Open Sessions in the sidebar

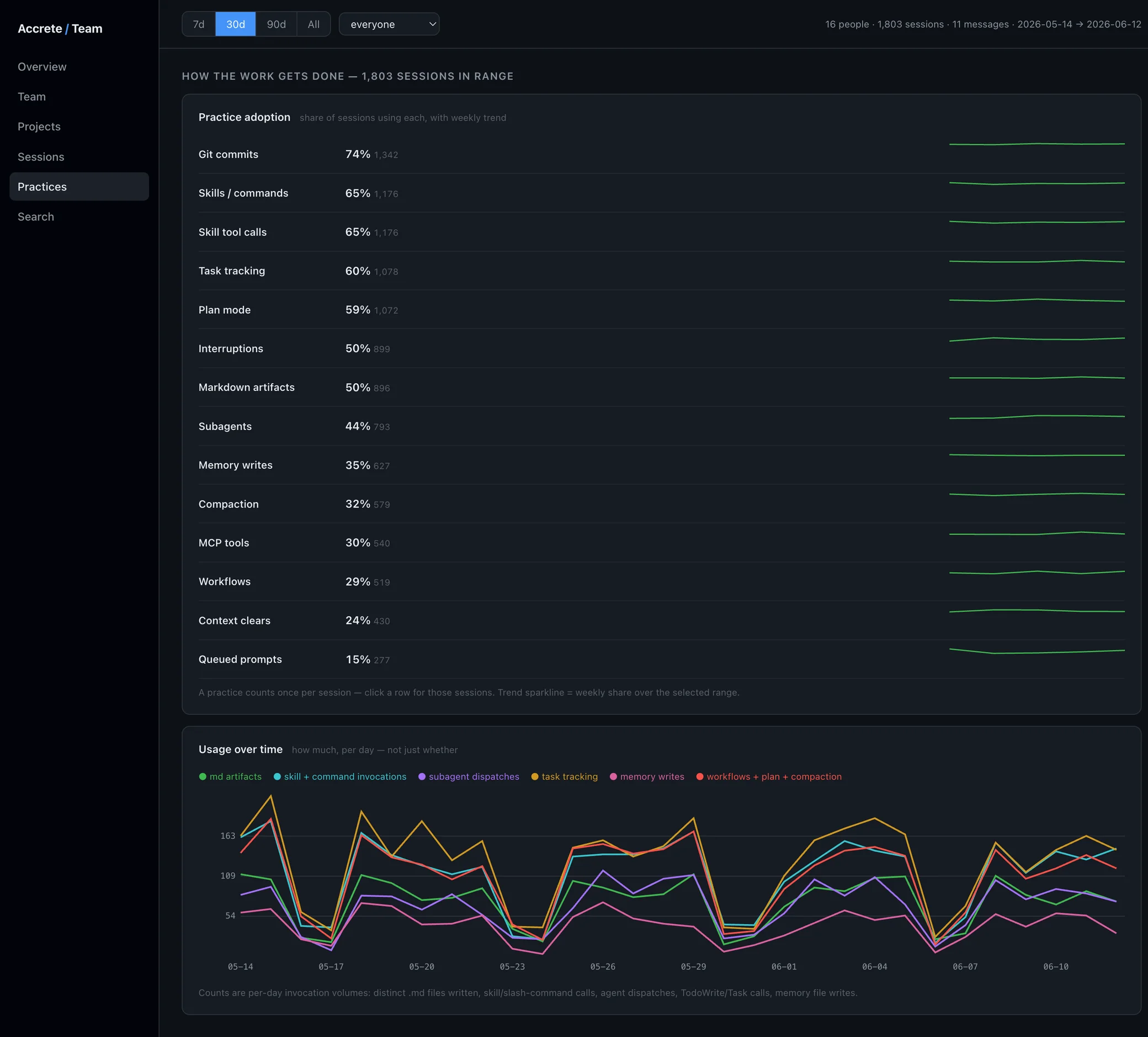click(x=79, y=157)
